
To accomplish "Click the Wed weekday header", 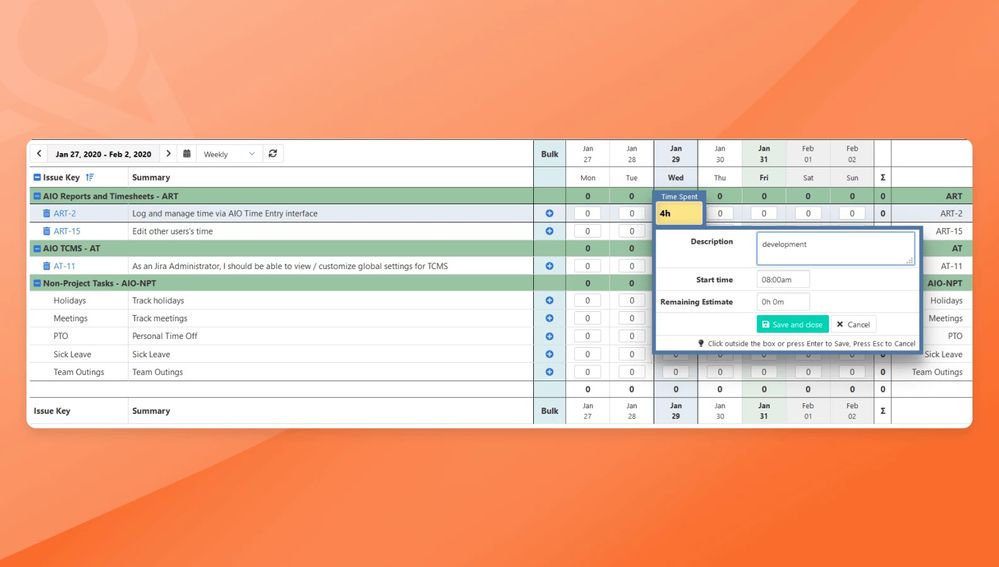I will 675,178.
